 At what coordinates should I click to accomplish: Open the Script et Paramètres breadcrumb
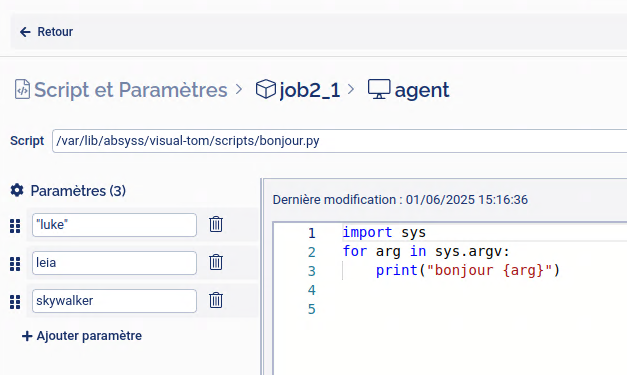(130, 90)
